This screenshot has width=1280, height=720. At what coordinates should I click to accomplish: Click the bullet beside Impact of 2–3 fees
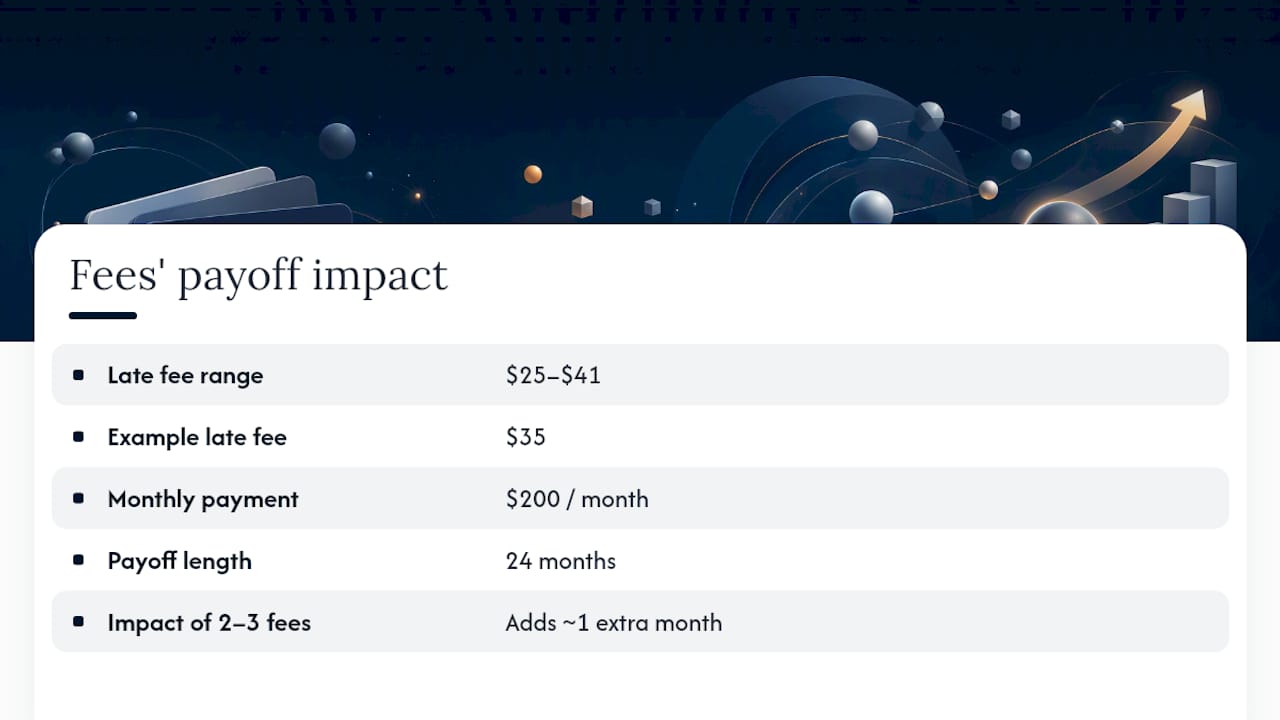click(x=79, y=622)
